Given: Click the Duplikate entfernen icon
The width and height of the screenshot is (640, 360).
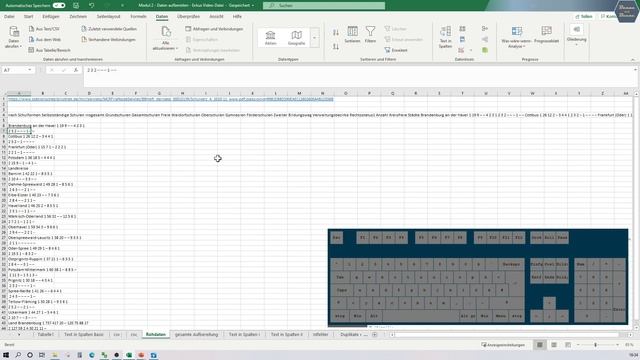Looking at the screenshot, I should pyautogui.click(x=462, y=40).
